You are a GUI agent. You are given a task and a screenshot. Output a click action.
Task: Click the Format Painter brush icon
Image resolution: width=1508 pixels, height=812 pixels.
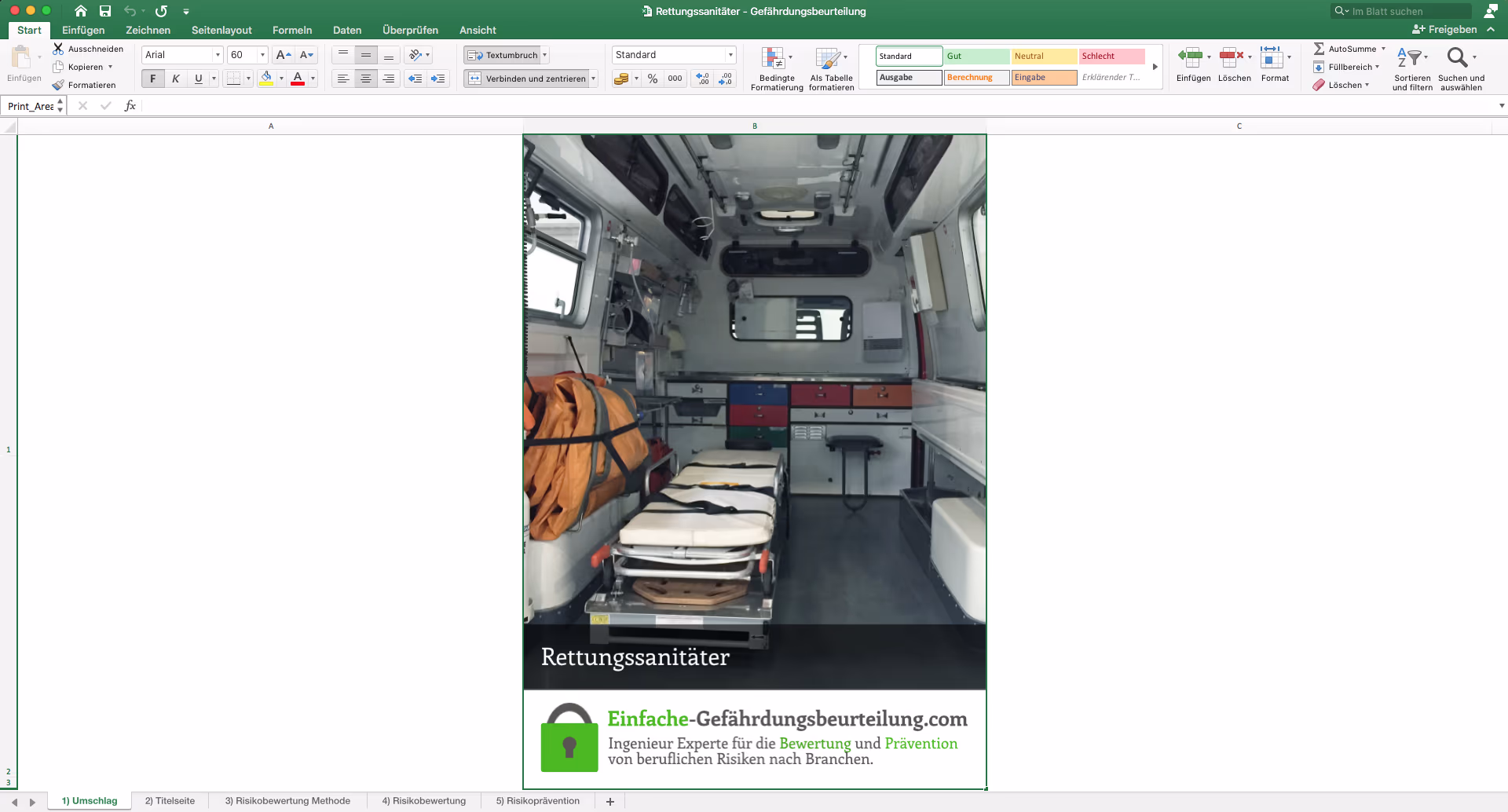(x=58, y=85)
